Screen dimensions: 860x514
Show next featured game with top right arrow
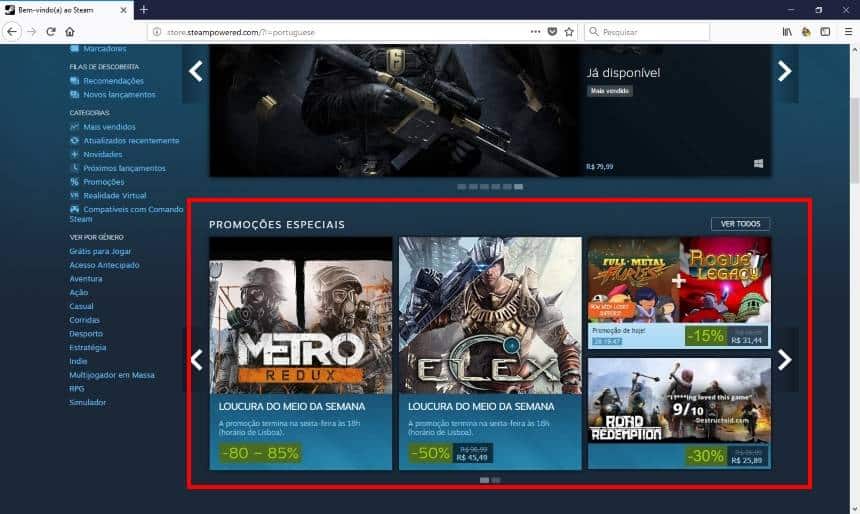coord(785,71)
